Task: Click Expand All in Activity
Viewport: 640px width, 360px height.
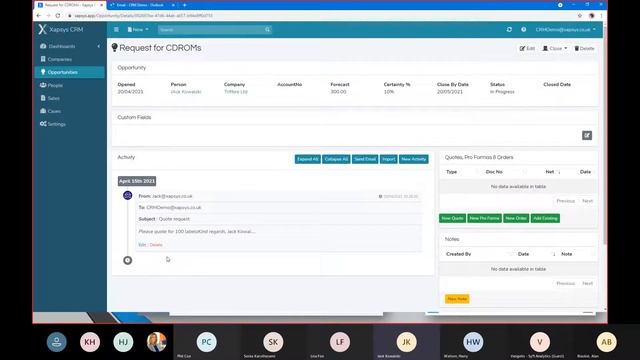Action: point(307,159)
